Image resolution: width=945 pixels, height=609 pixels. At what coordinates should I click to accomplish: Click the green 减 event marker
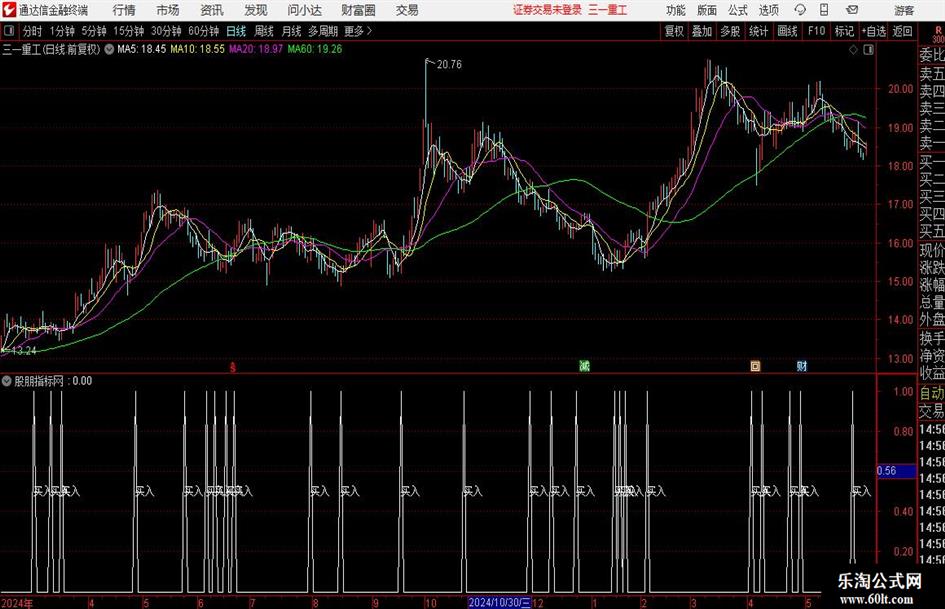(x=584, y=366)
